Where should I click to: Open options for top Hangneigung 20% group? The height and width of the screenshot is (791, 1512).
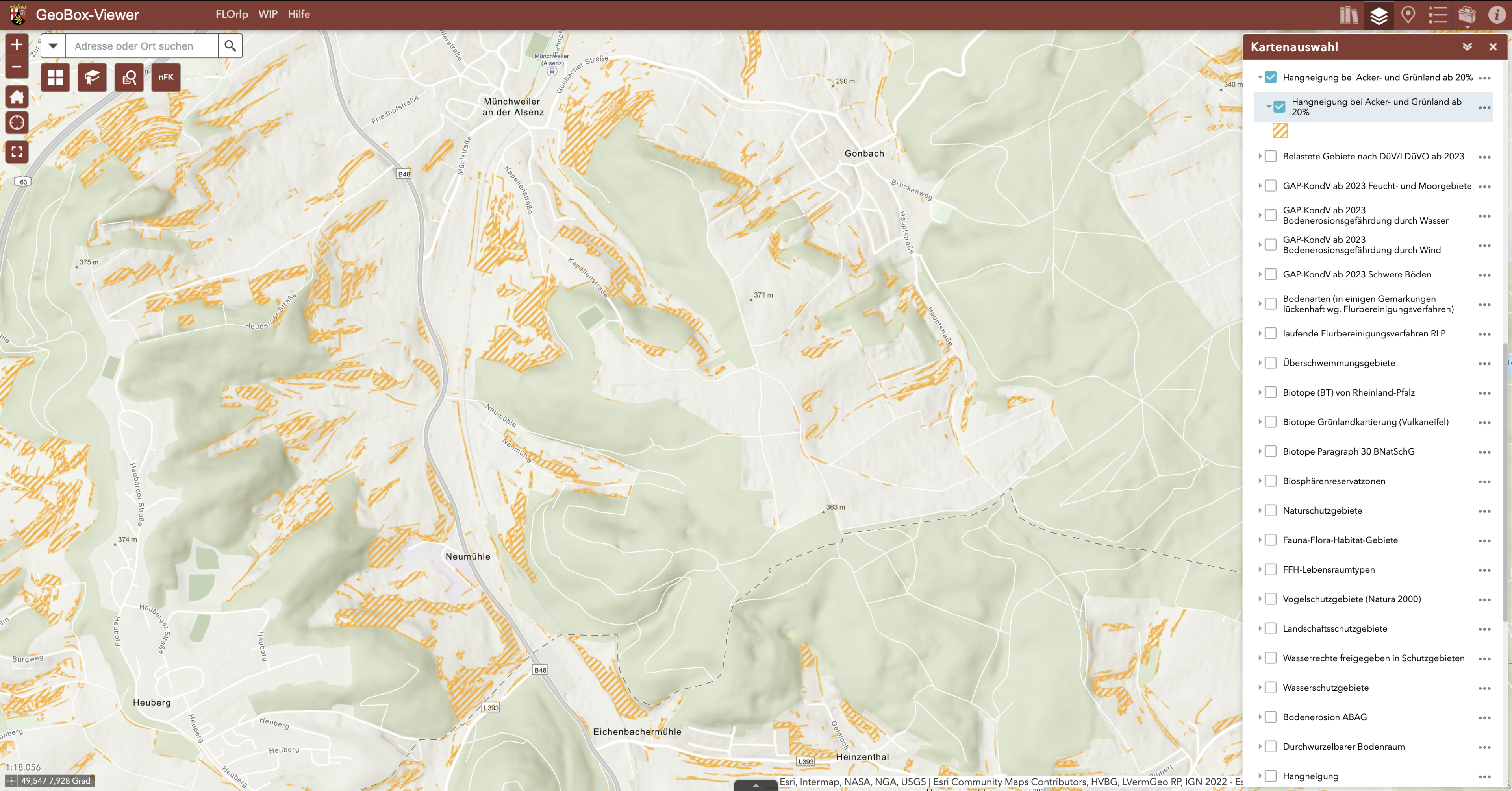coord(1484,78)
